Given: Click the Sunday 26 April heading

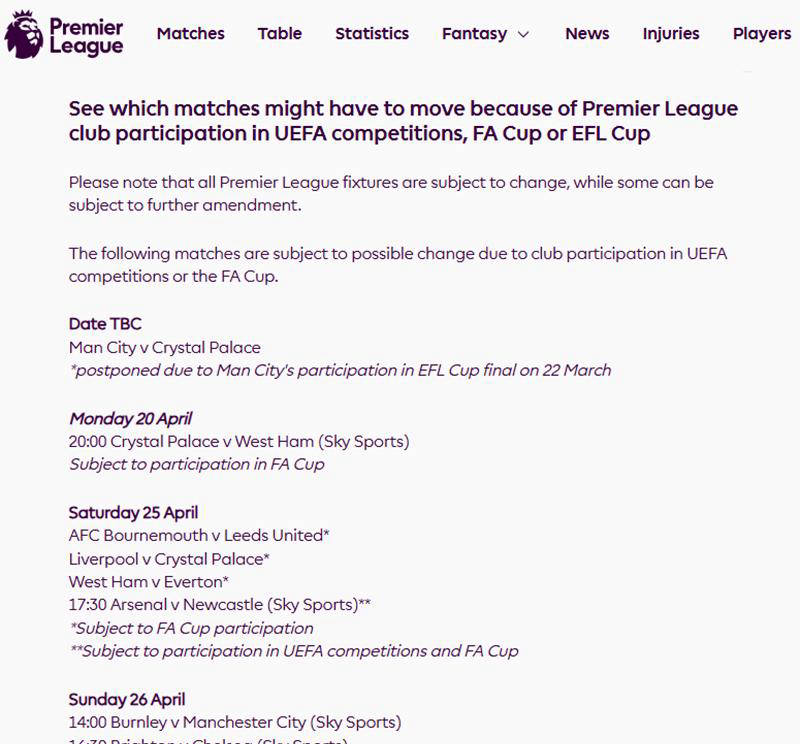Looking at the screenshot, I should pos(127,699).
